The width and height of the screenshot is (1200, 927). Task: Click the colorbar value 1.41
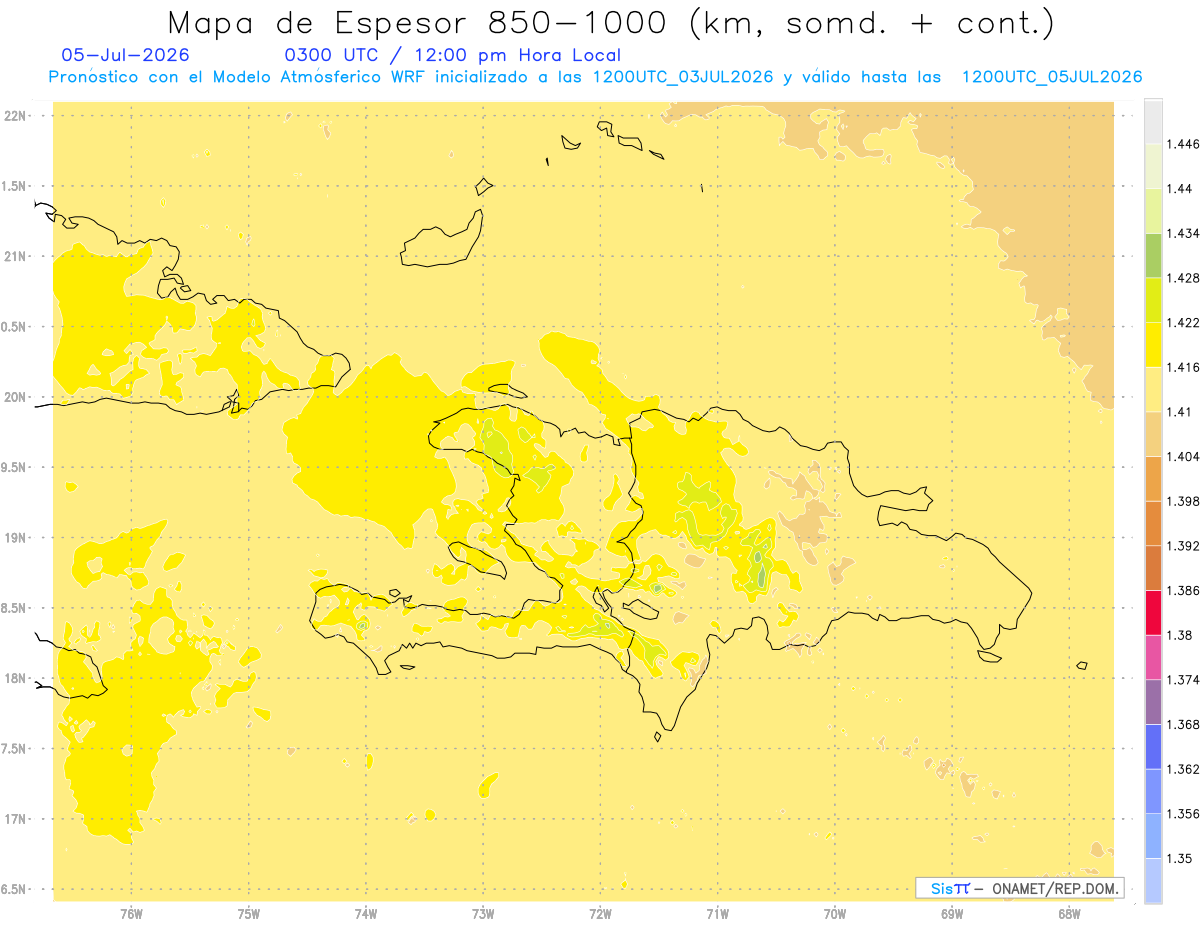[x=1179, y=412]
